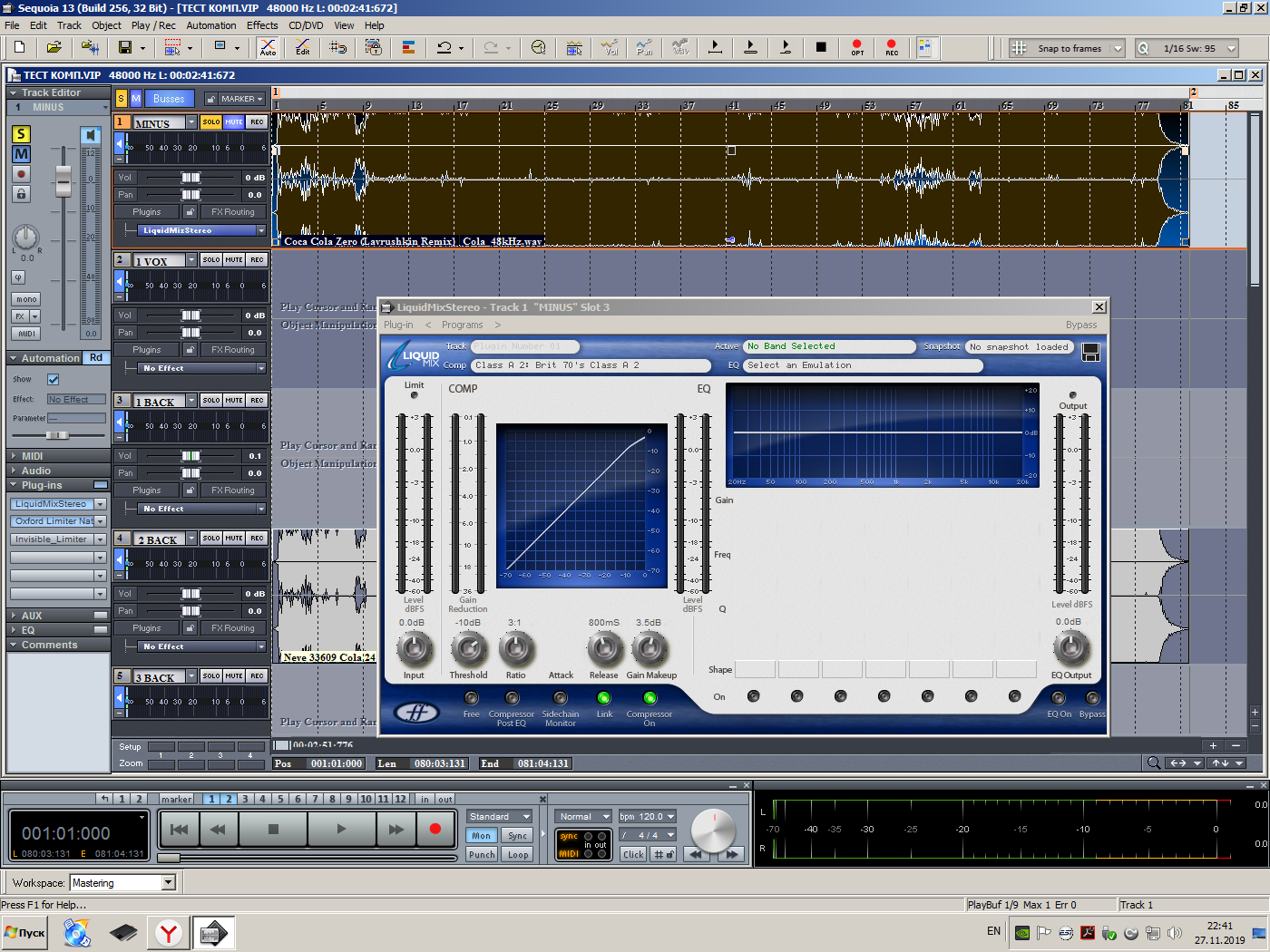The width and height of the screenshot is (1270, 952).
Task: Open the Snap to frames dropdown
Action: 1118,48
